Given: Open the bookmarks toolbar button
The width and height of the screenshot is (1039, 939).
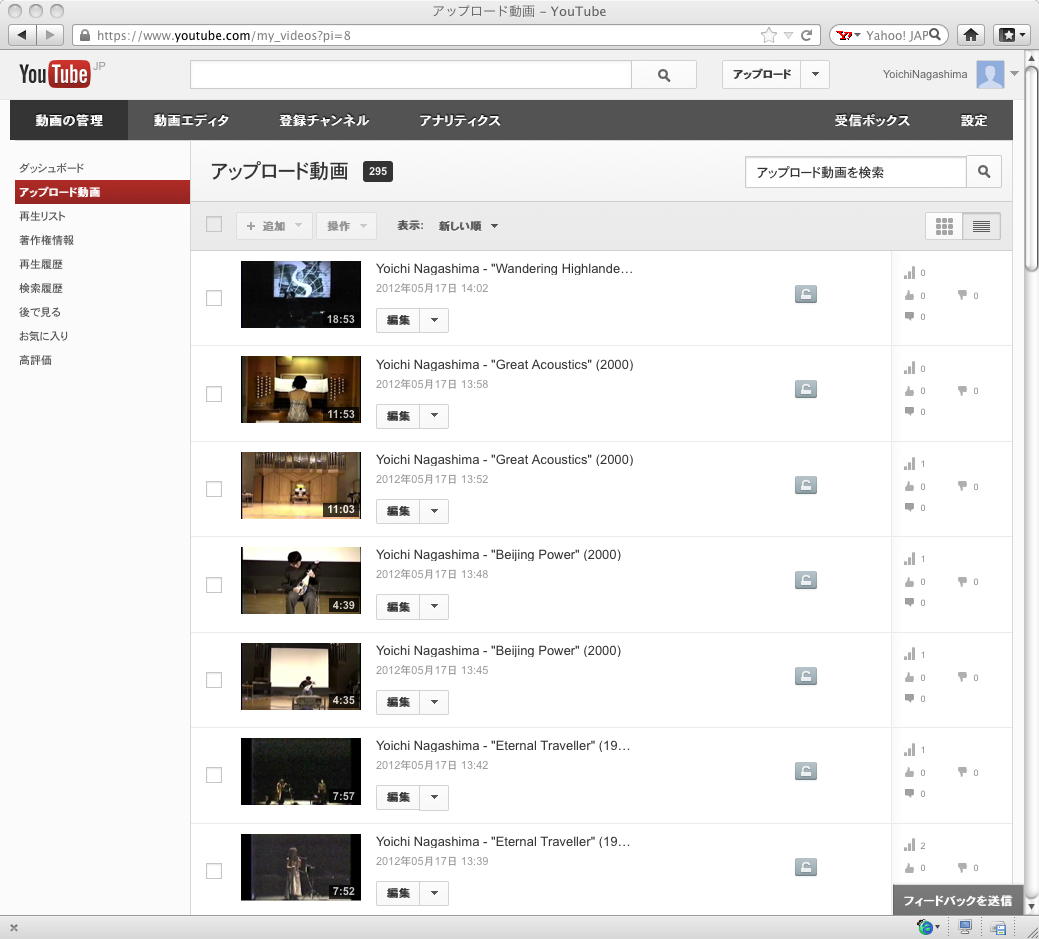Looking at the screenshot, I should pos(1011,35).
